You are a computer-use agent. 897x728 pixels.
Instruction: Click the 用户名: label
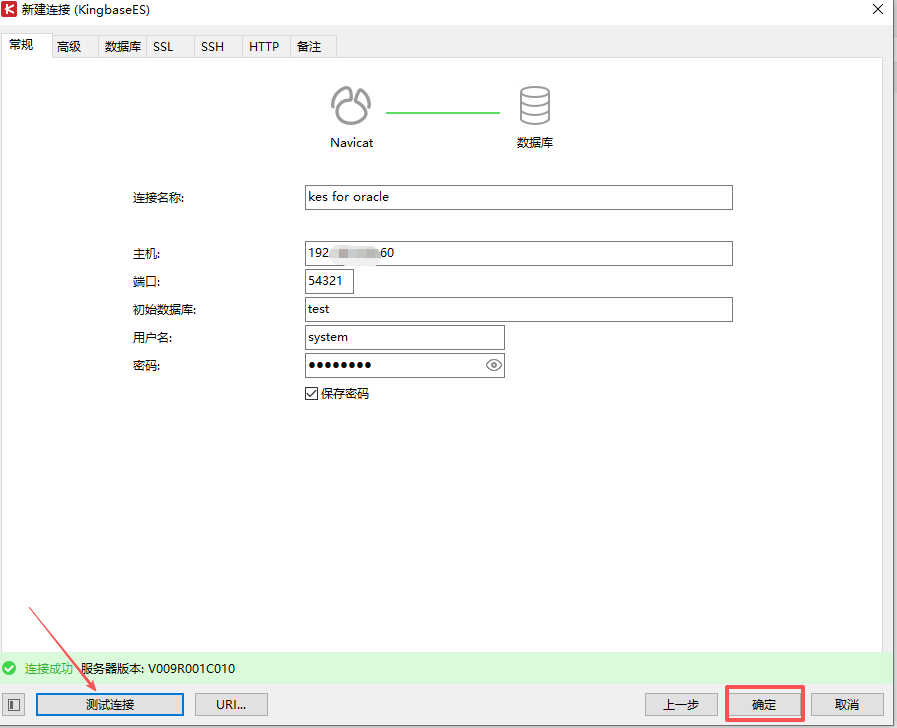point(152,338)
